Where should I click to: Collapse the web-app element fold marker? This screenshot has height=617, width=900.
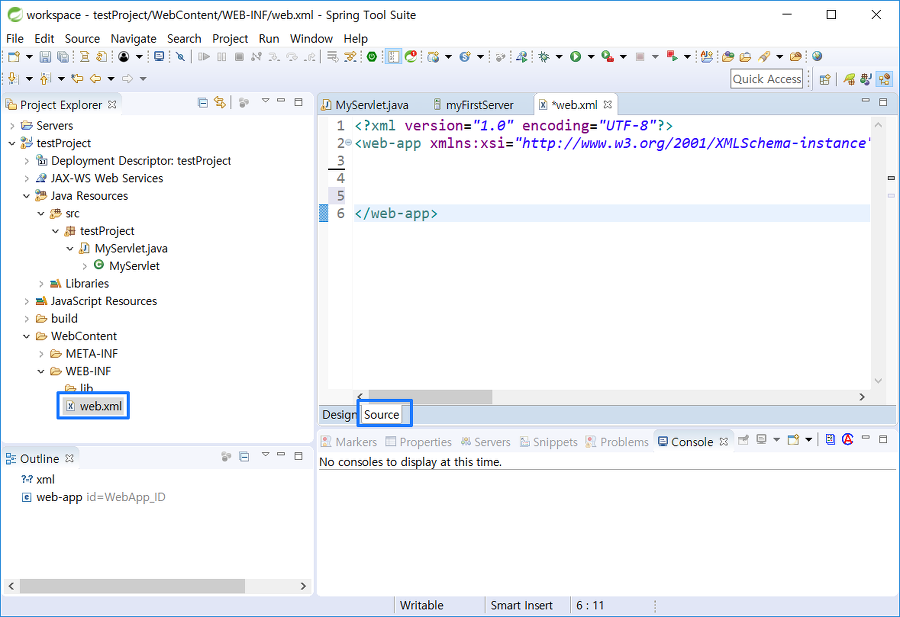pos(348,143)
